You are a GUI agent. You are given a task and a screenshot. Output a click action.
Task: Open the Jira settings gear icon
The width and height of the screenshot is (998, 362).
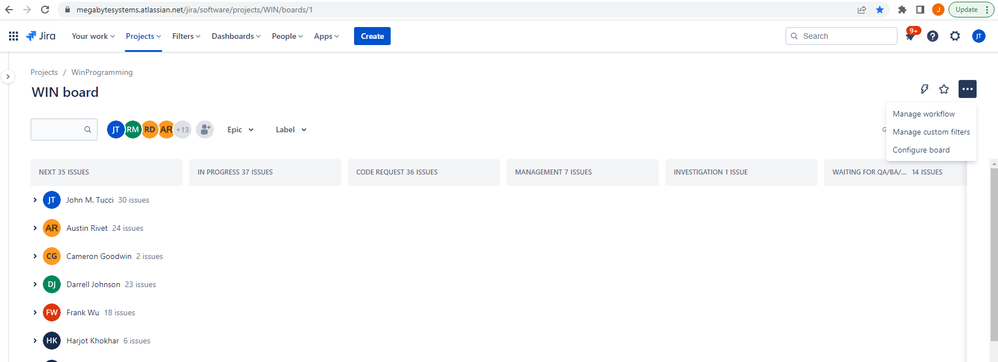pyautogui.click(x=955, y=36)
